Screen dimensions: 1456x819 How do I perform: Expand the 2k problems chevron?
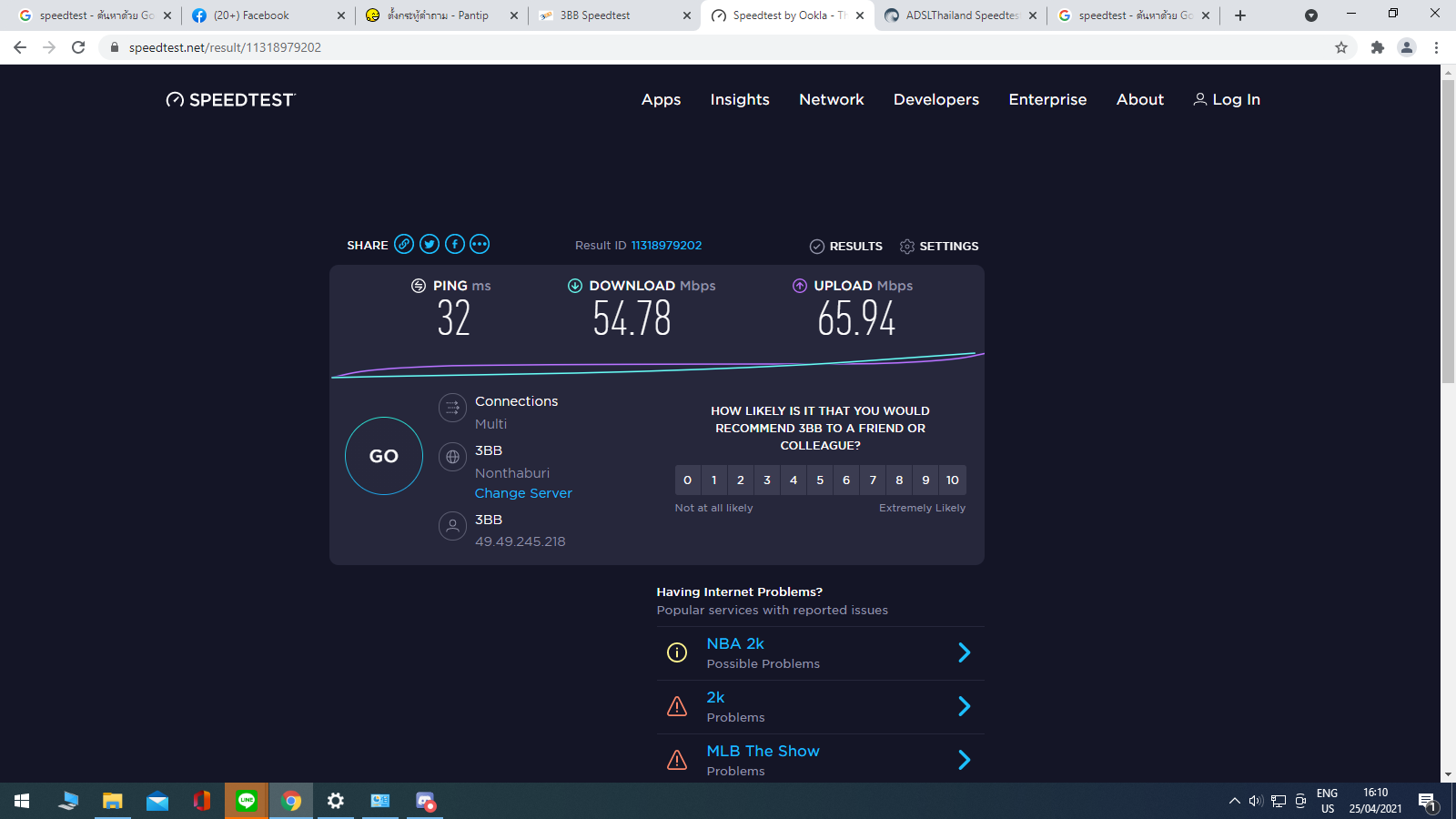tap(965, 706)
